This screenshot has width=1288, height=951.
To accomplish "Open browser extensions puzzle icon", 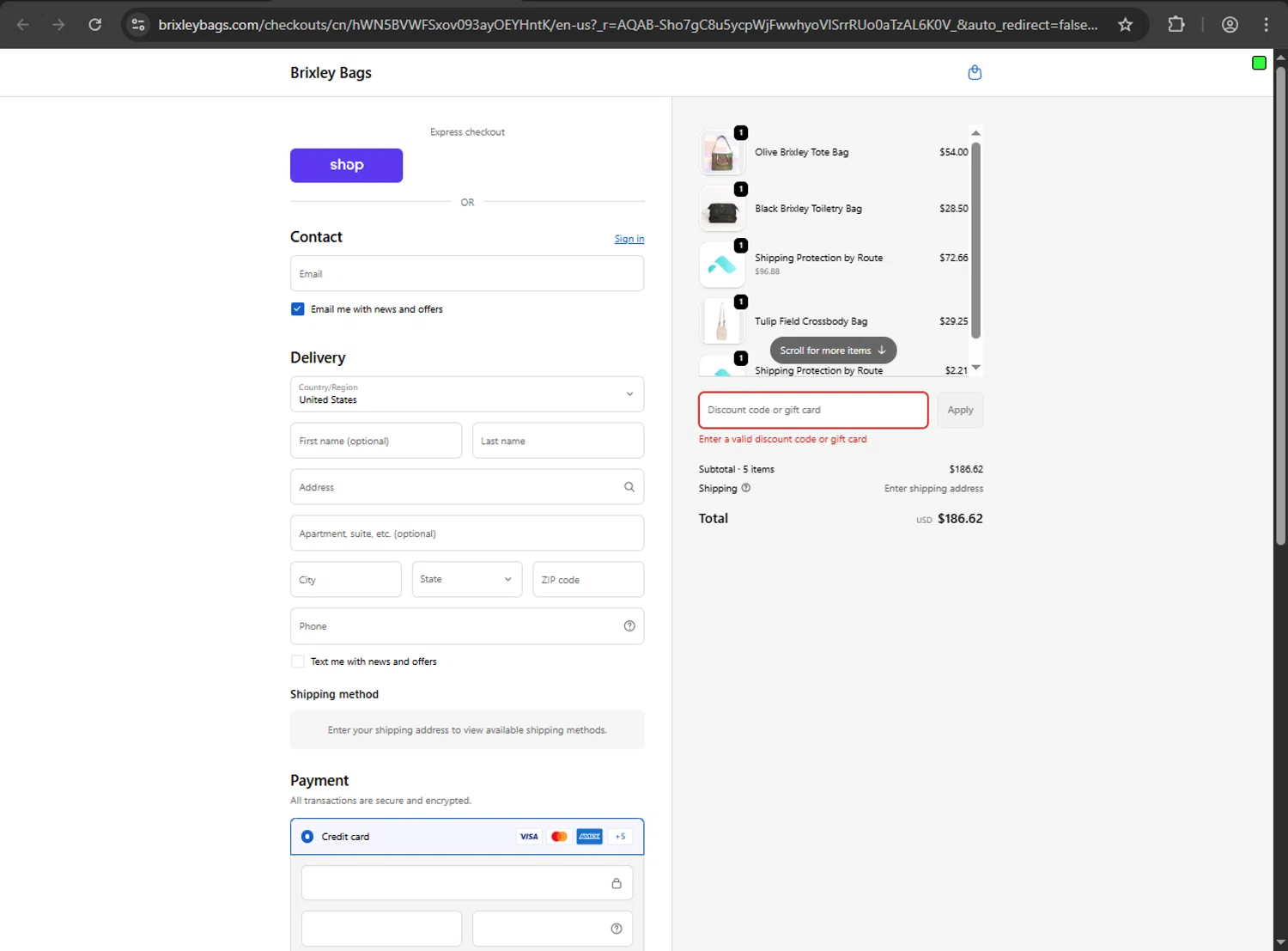I will 1176,25.
